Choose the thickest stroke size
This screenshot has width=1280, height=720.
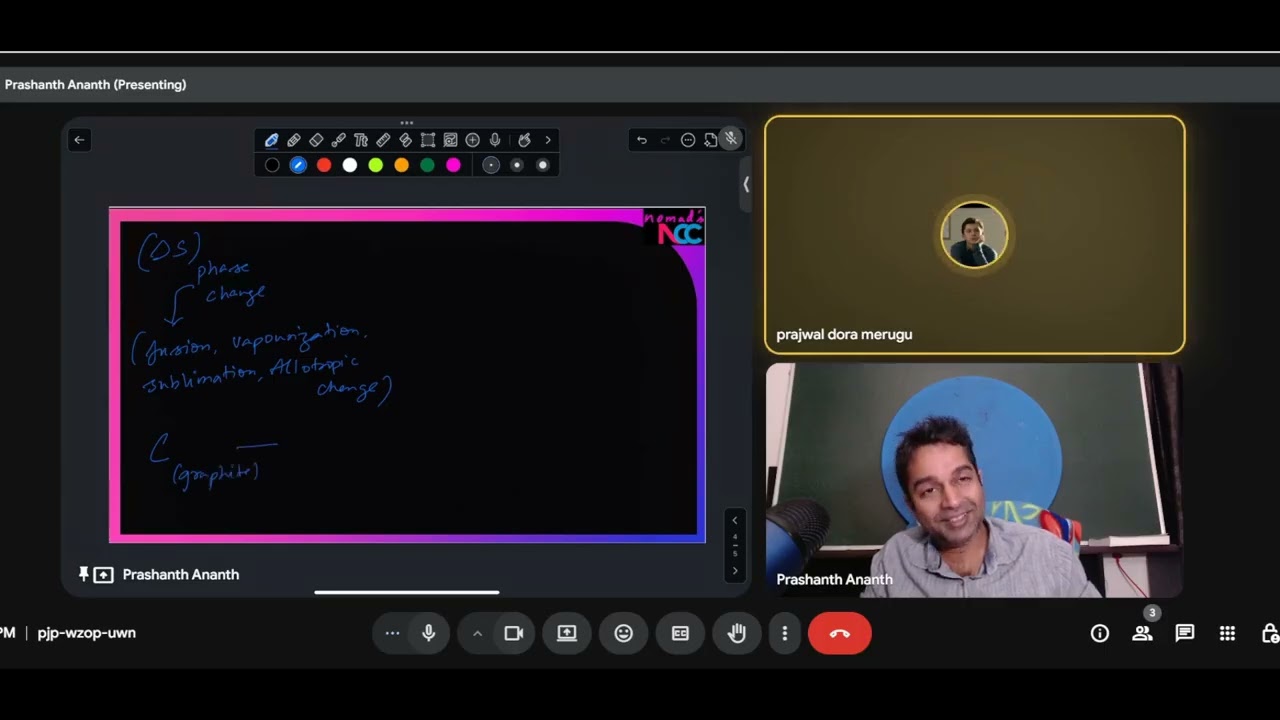coord(543,165)
